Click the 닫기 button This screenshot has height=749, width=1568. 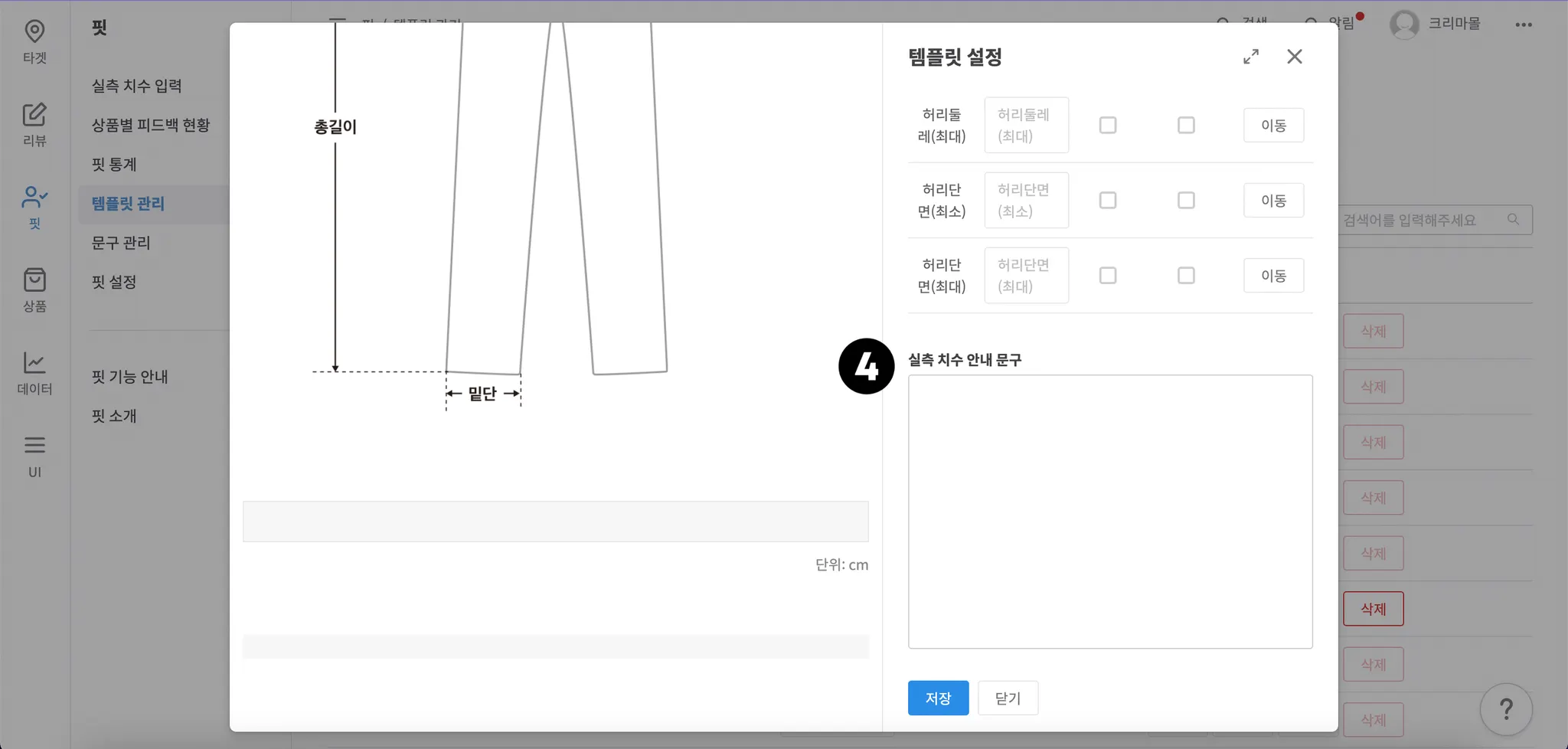click(x=1008, y=698)
